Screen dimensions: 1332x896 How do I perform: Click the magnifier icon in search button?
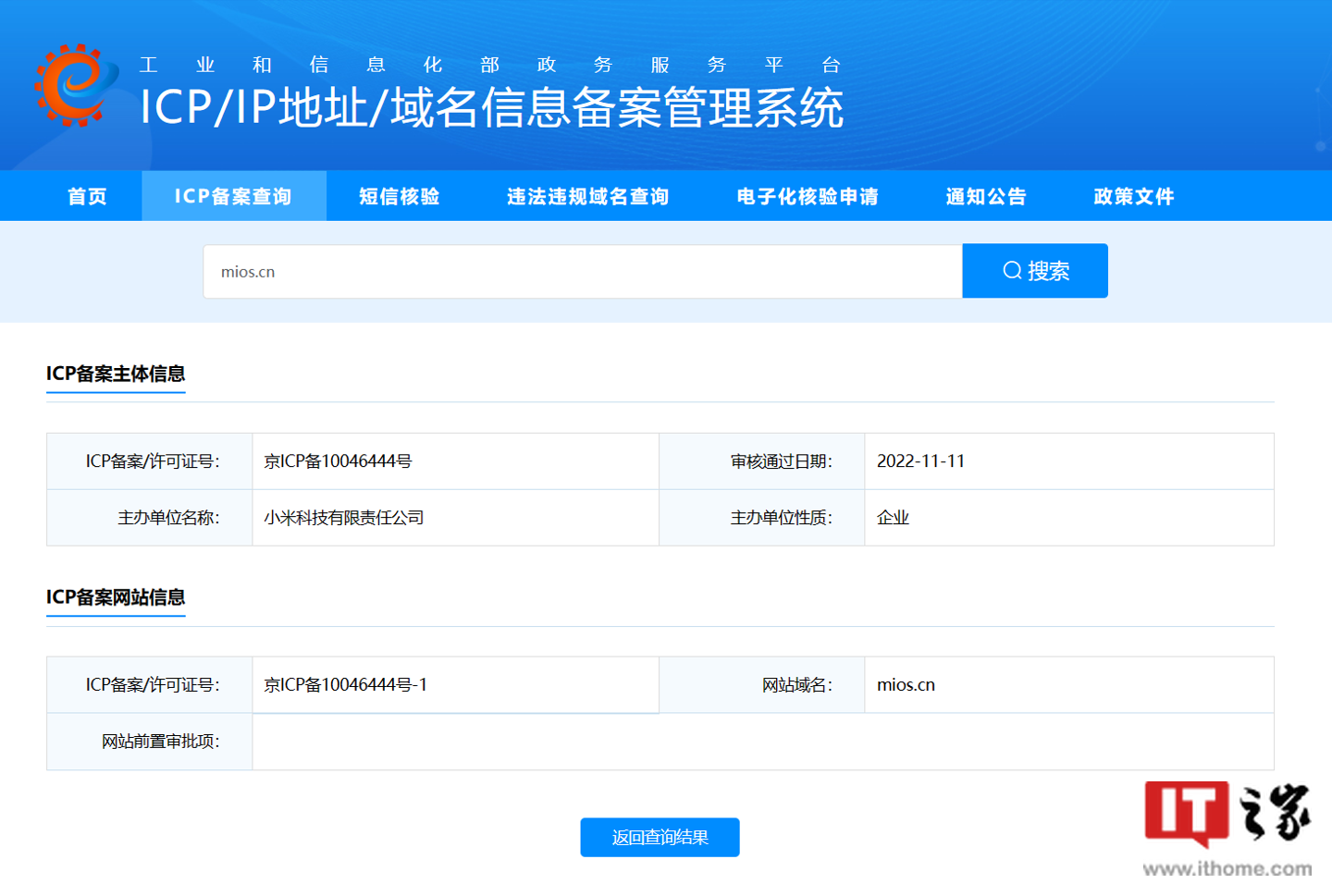1011,270
